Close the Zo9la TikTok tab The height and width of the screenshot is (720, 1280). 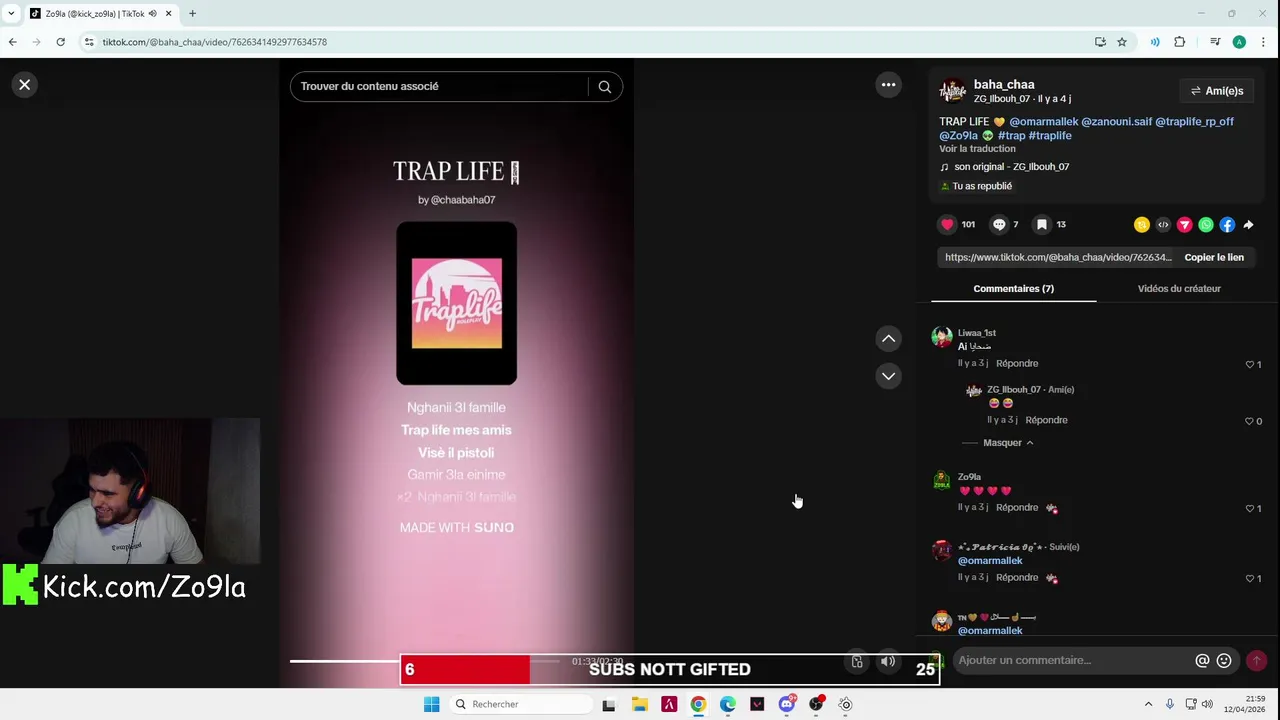tap(168, 14)
